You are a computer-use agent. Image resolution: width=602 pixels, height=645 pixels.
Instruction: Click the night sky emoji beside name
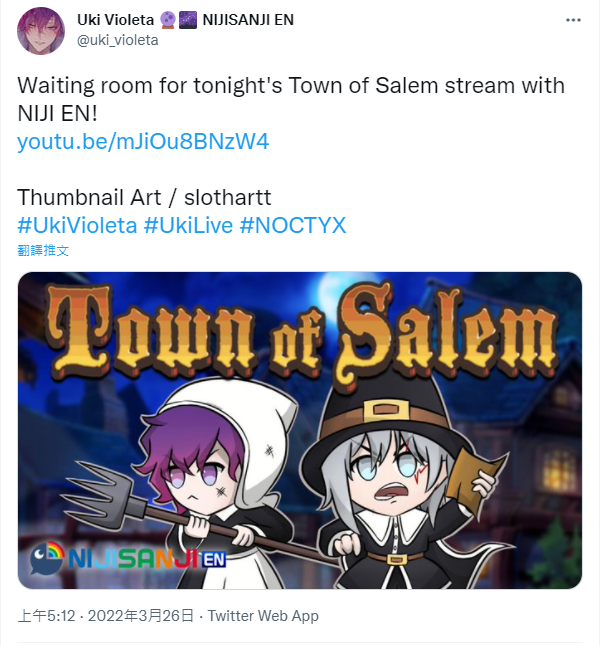[188, 20]
